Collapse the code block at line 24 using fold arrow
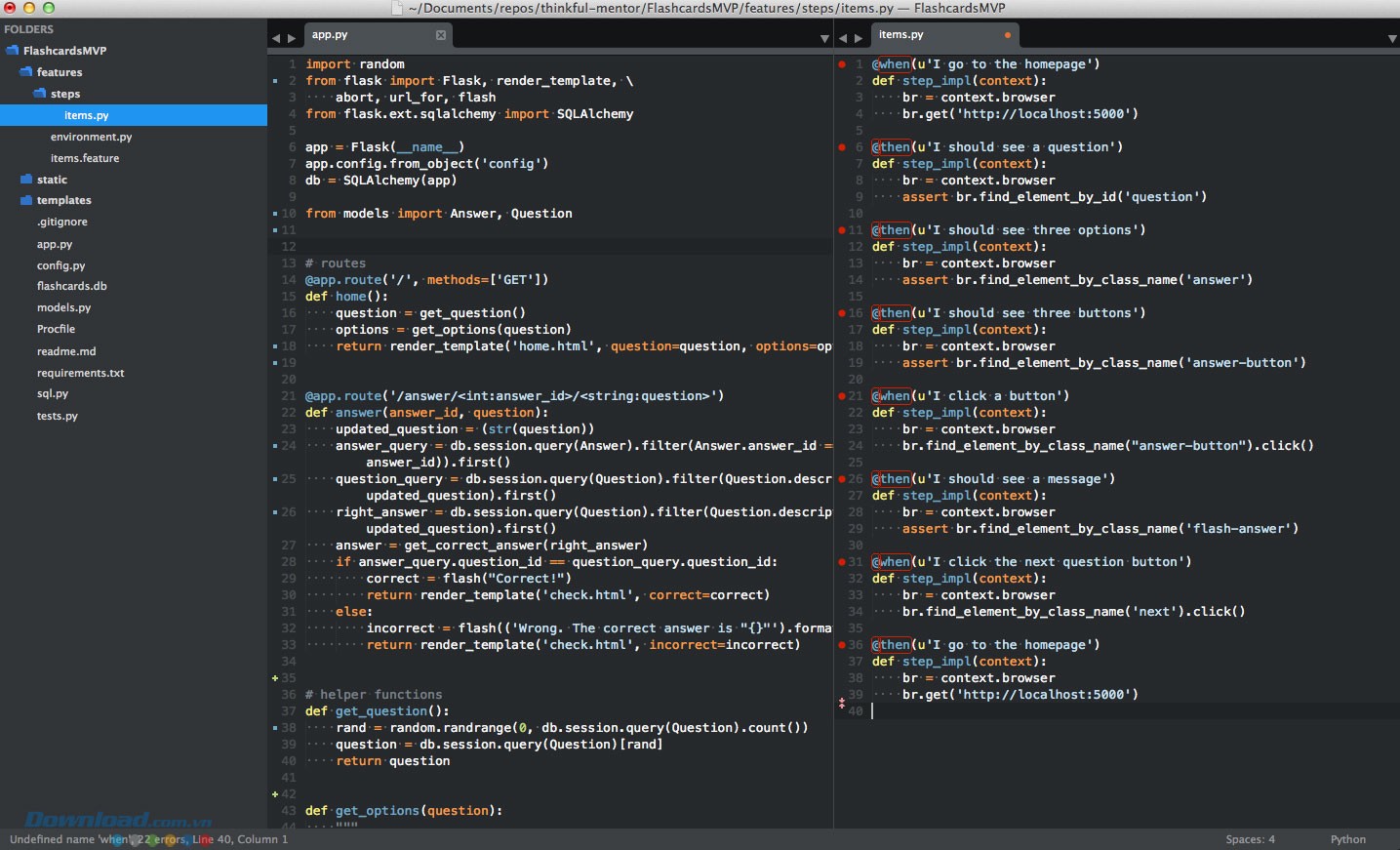Viewport: 1400px width, 850px height. tap(274, 446)
